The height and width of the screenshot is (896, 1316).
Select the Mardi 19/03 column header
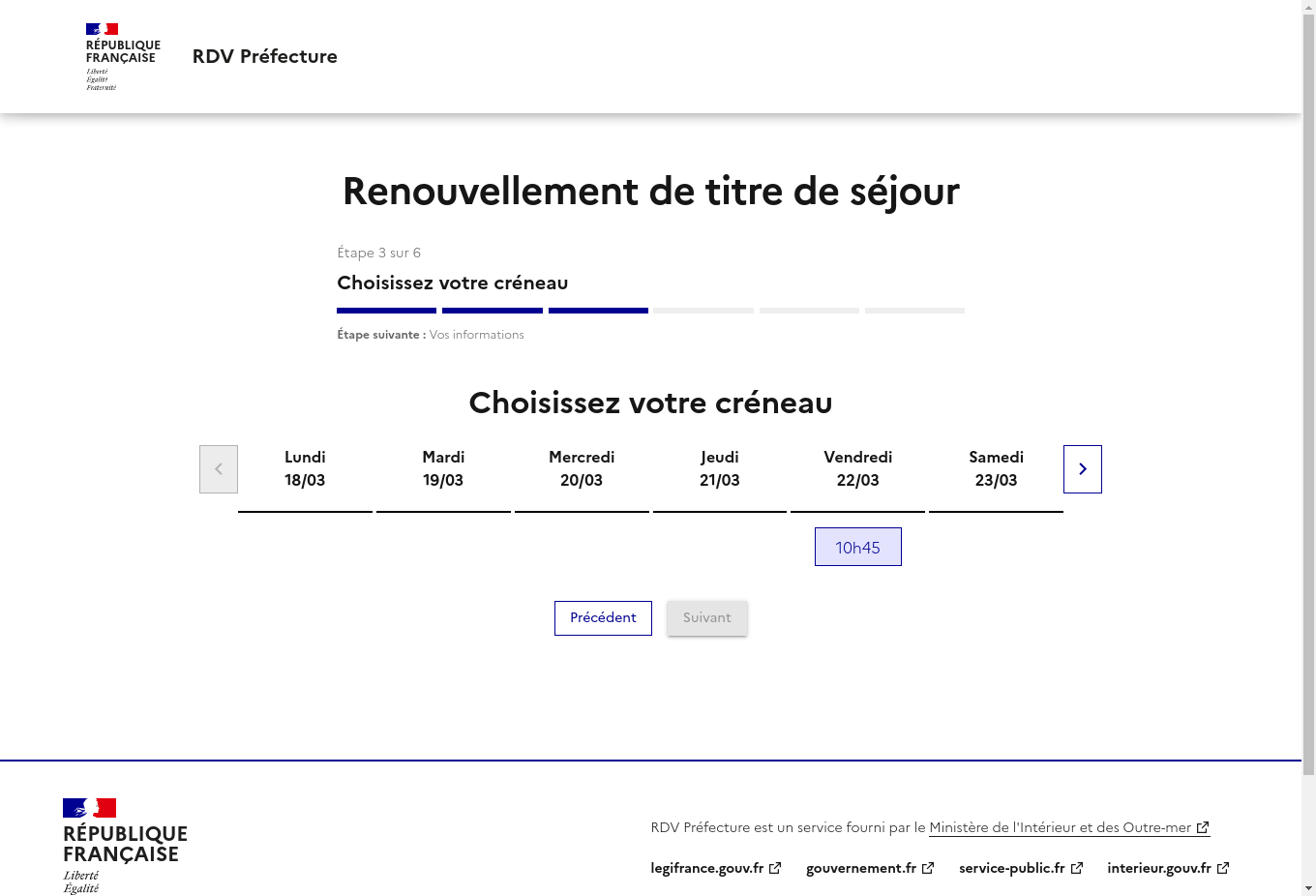click(x=443, y=468)
